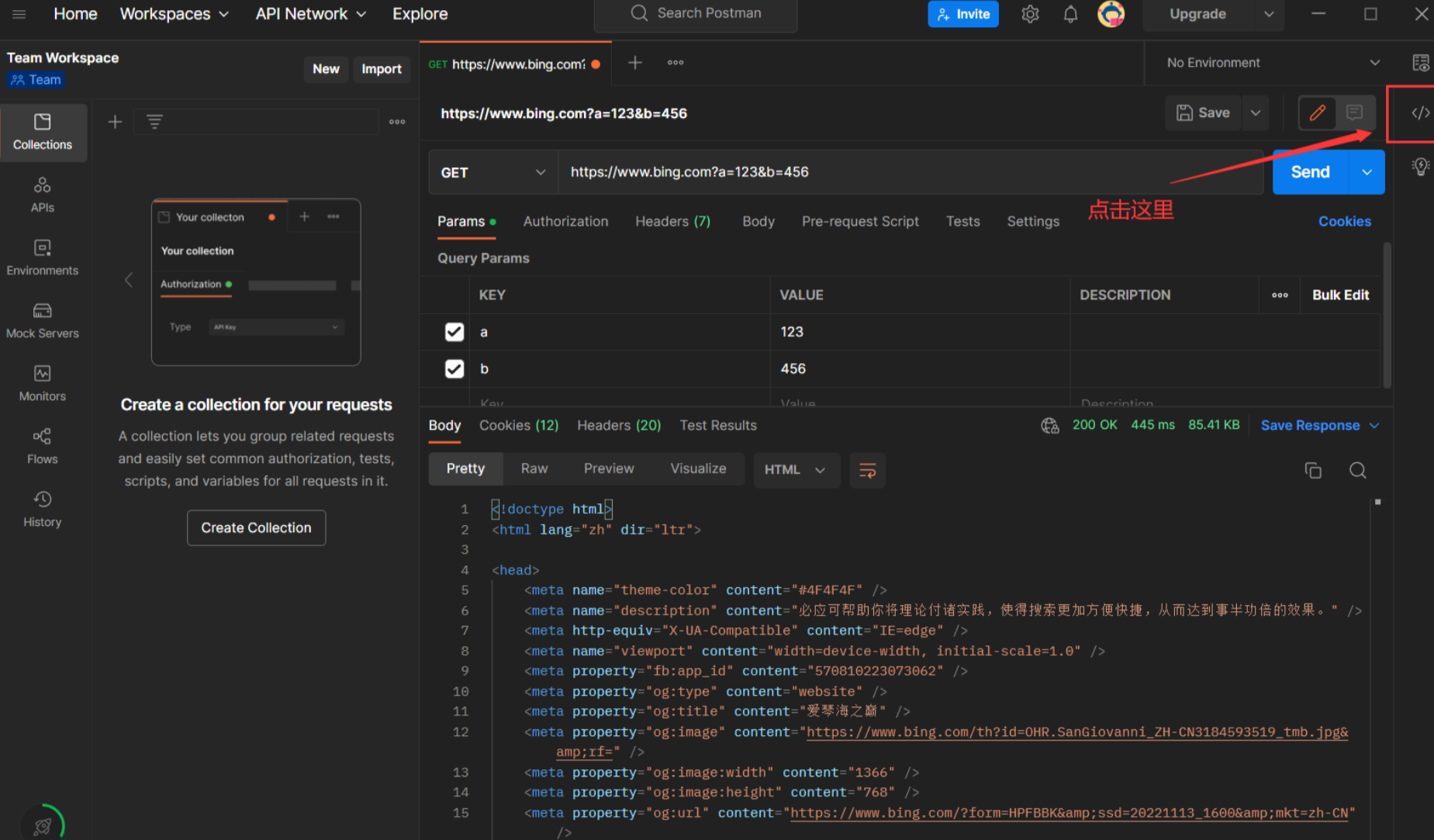Open the environment quick look icon

1420,63
